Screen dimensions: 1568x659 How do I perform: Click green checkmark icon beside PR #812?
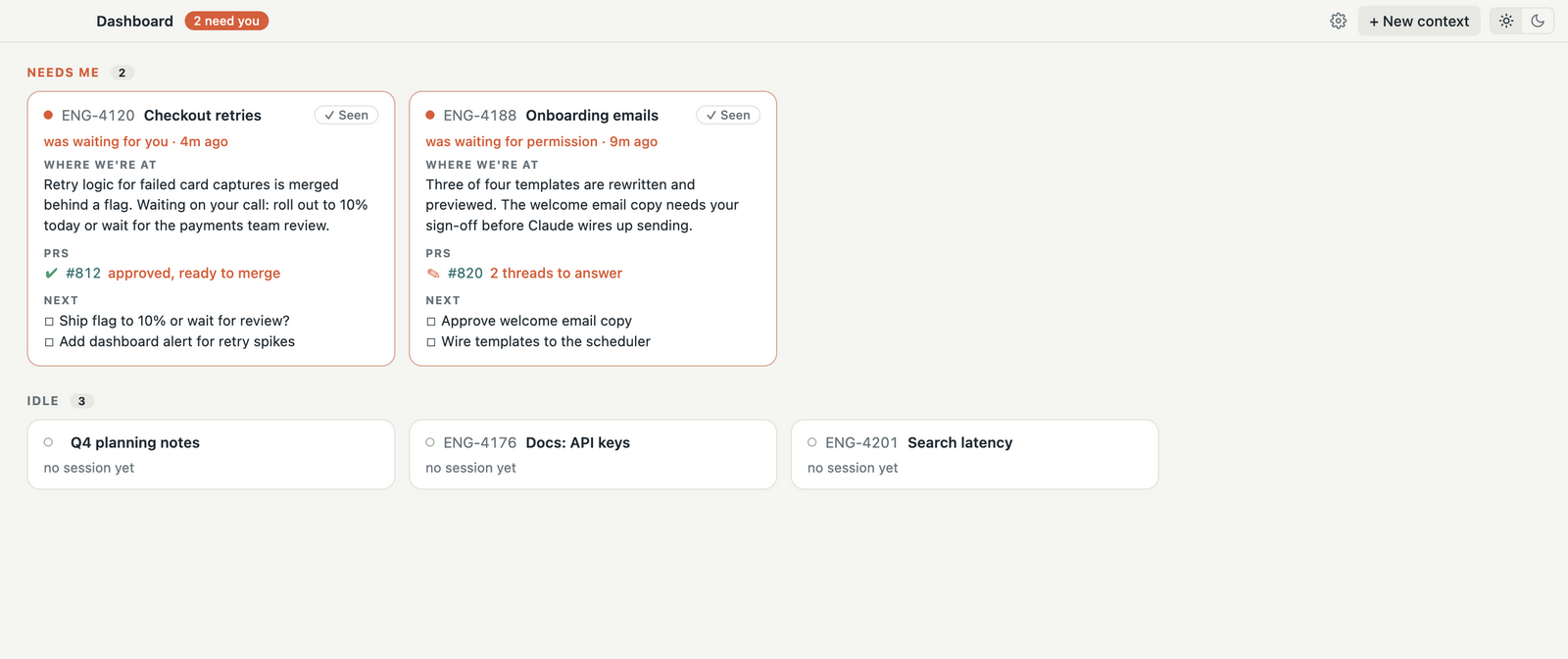[52, 273]
